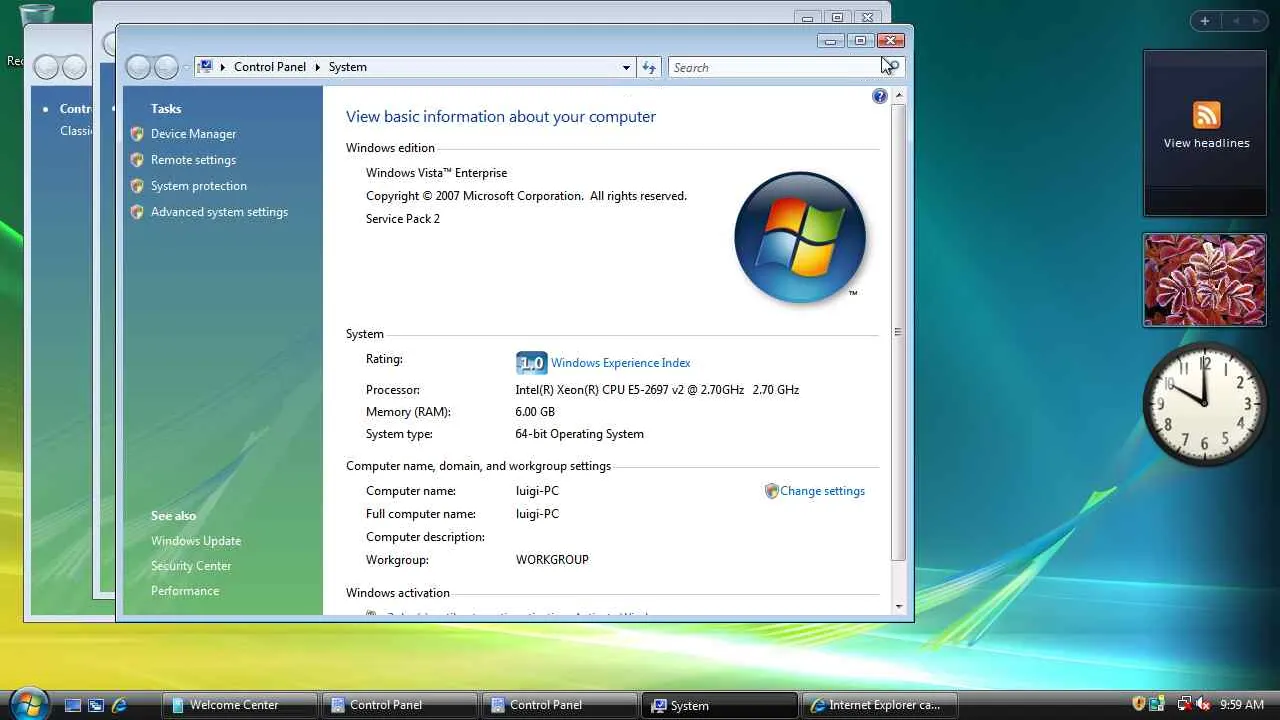Open Security Center under See also
1280x720 pixels.
[191, 566]
